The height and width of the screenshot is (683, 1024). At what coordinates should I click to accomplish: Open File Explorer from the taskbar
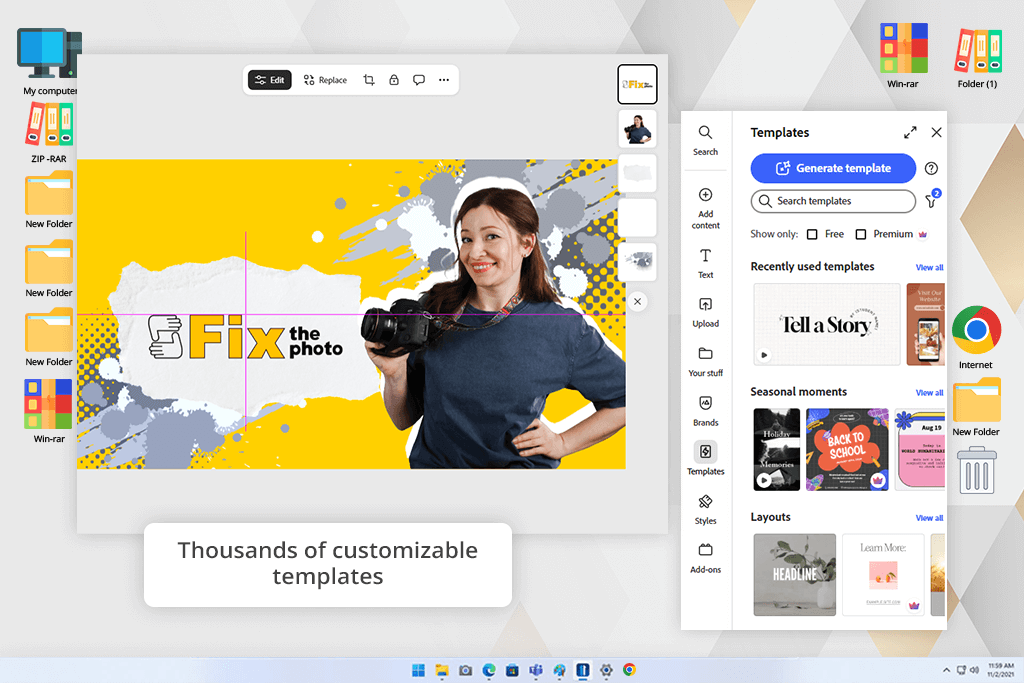click(x=442, y=670)
